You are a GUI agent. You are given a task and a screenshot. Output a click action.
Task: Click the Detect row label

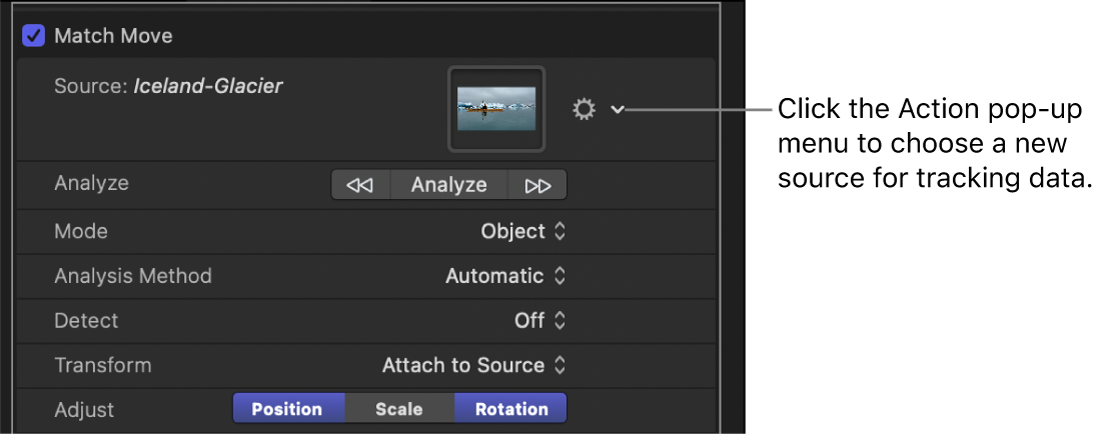pyautogui.click(x=86, y=321)
